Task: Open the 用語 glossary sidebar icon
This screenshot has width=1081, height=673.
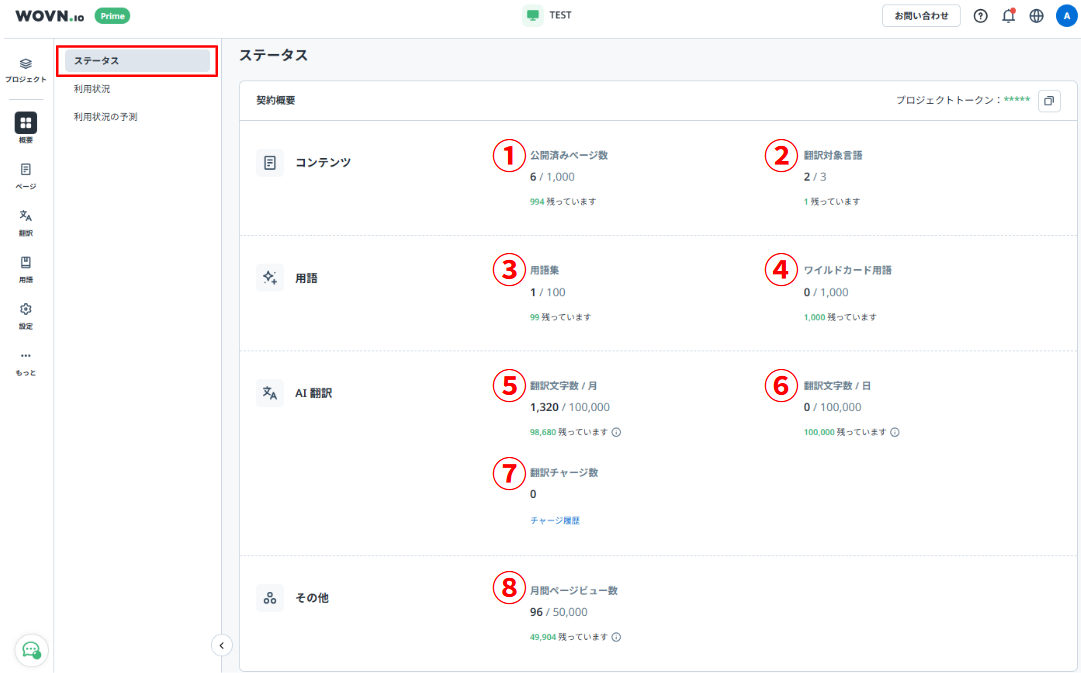Action: pos(26,263)
